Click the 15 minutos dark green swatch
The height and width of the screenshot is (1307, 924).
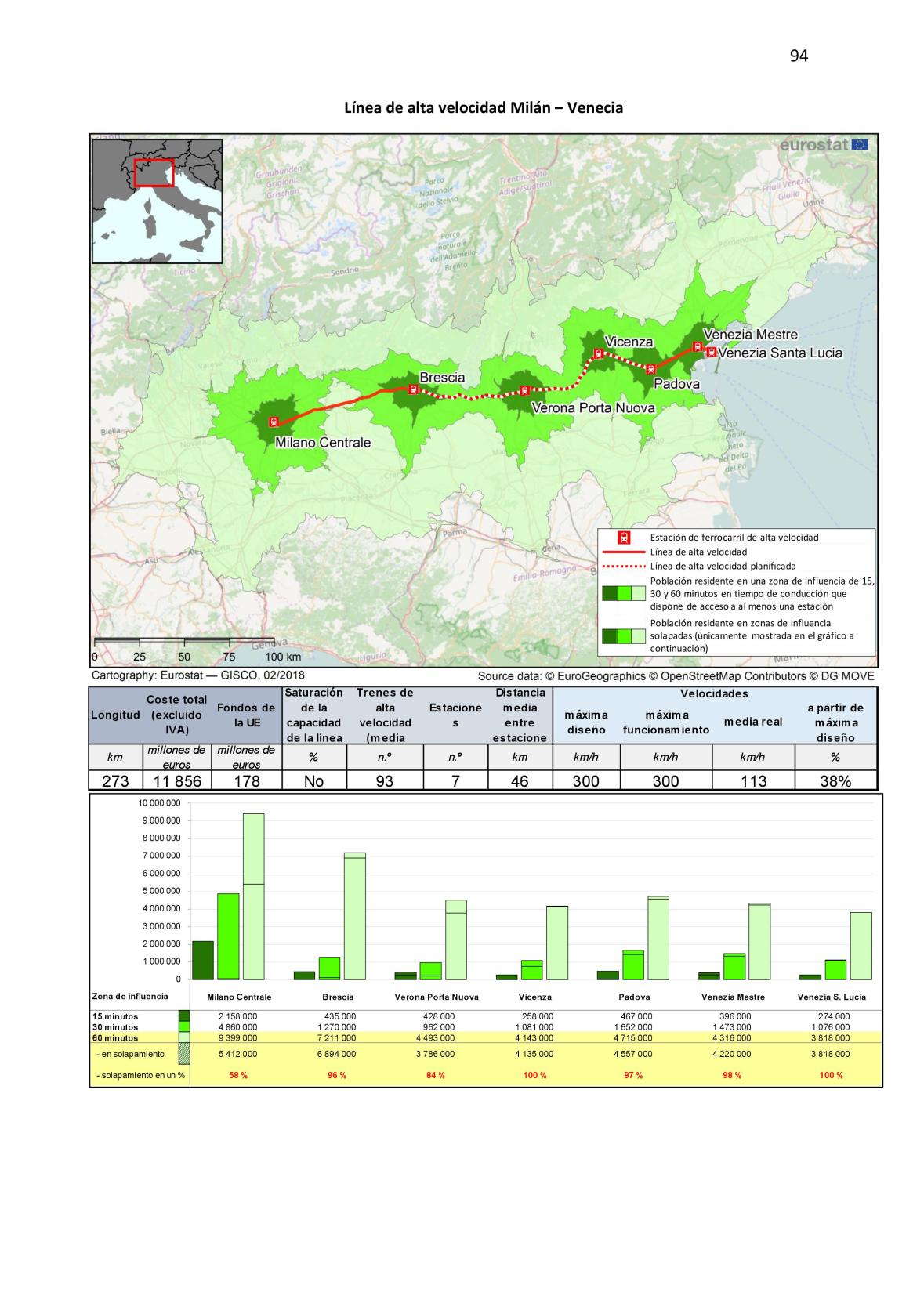coord(184,1016)
